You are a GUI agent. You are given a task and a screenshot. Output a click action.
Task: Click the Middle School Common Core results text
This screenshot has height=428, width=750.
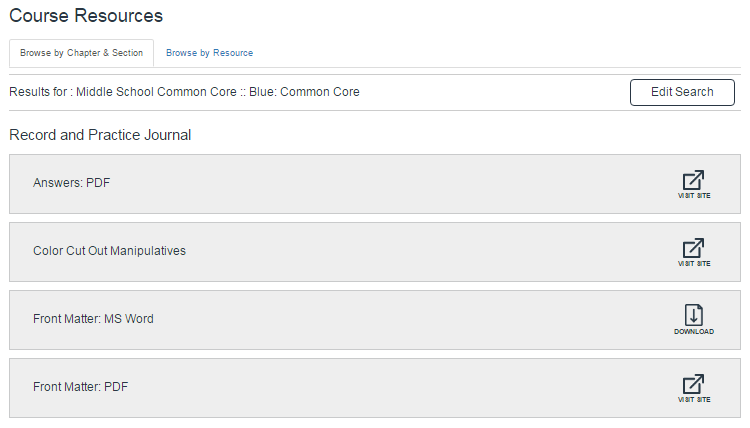[156, 92]
